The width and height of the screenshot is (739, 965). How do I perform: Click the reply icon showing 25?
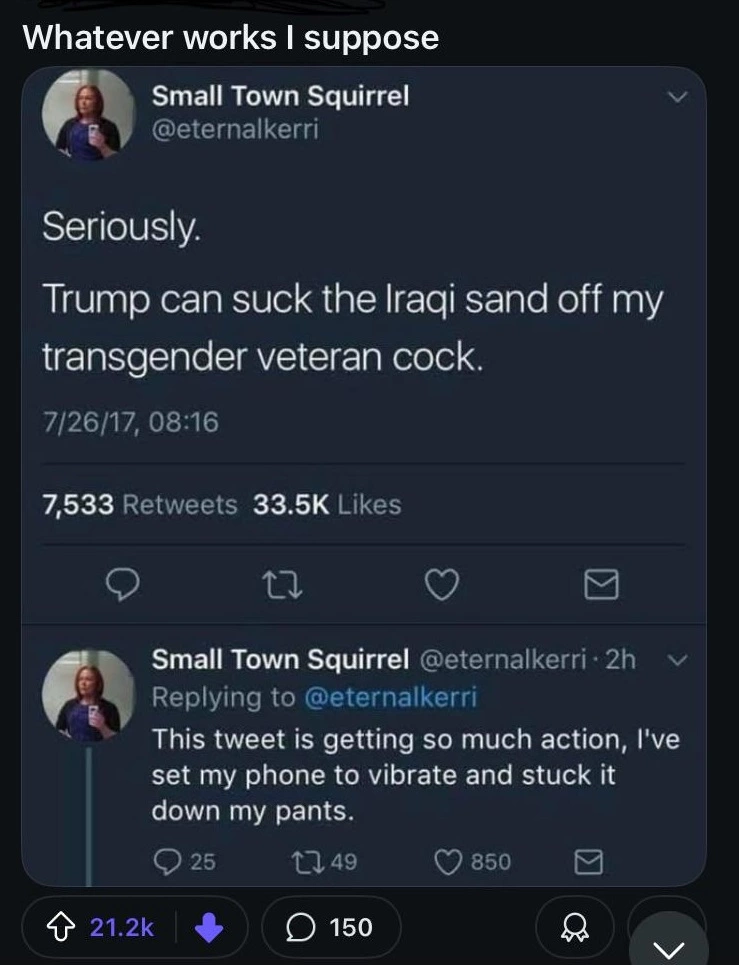(x=168, y=861)
